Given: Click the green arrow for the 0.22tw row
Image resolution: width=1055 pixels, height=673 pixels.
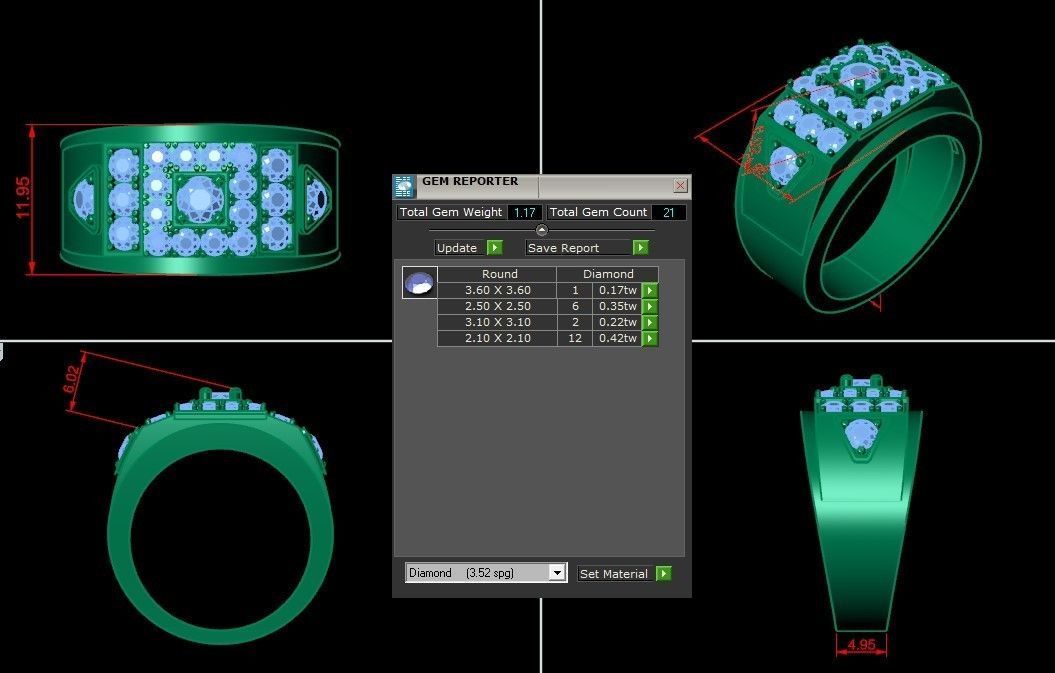Looking at the screenshot, I should [650, 322].
